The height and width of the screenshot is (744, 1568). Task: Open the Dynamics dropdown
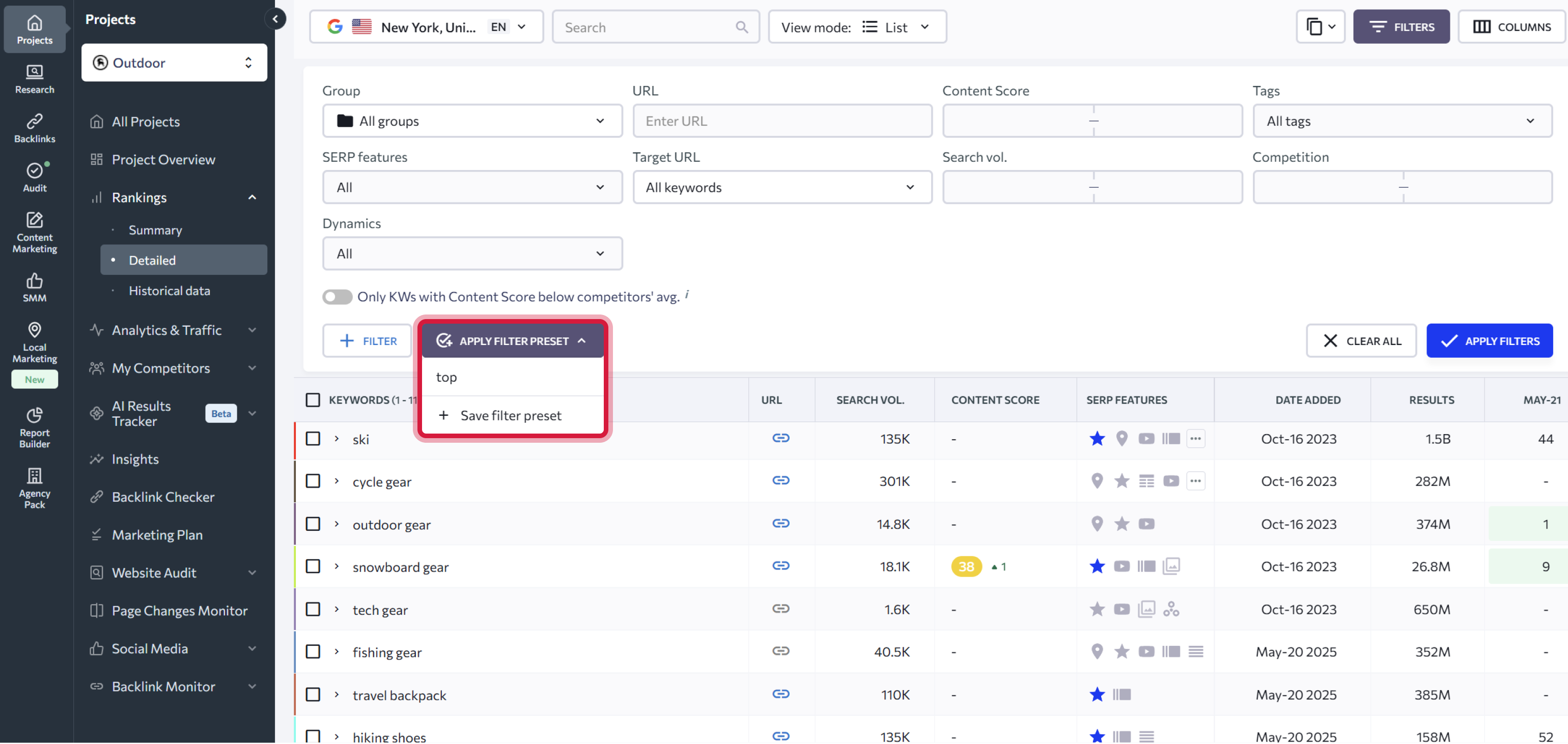click(472, 253)
